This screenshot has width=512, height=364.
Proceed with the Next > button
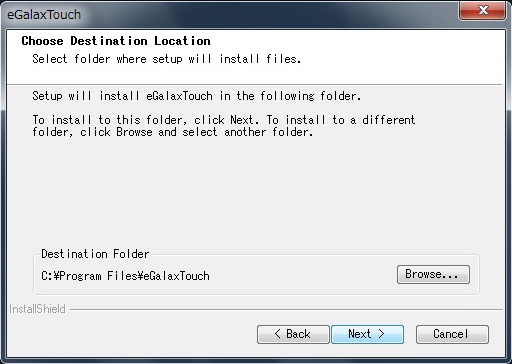click(x=367, y=334)
